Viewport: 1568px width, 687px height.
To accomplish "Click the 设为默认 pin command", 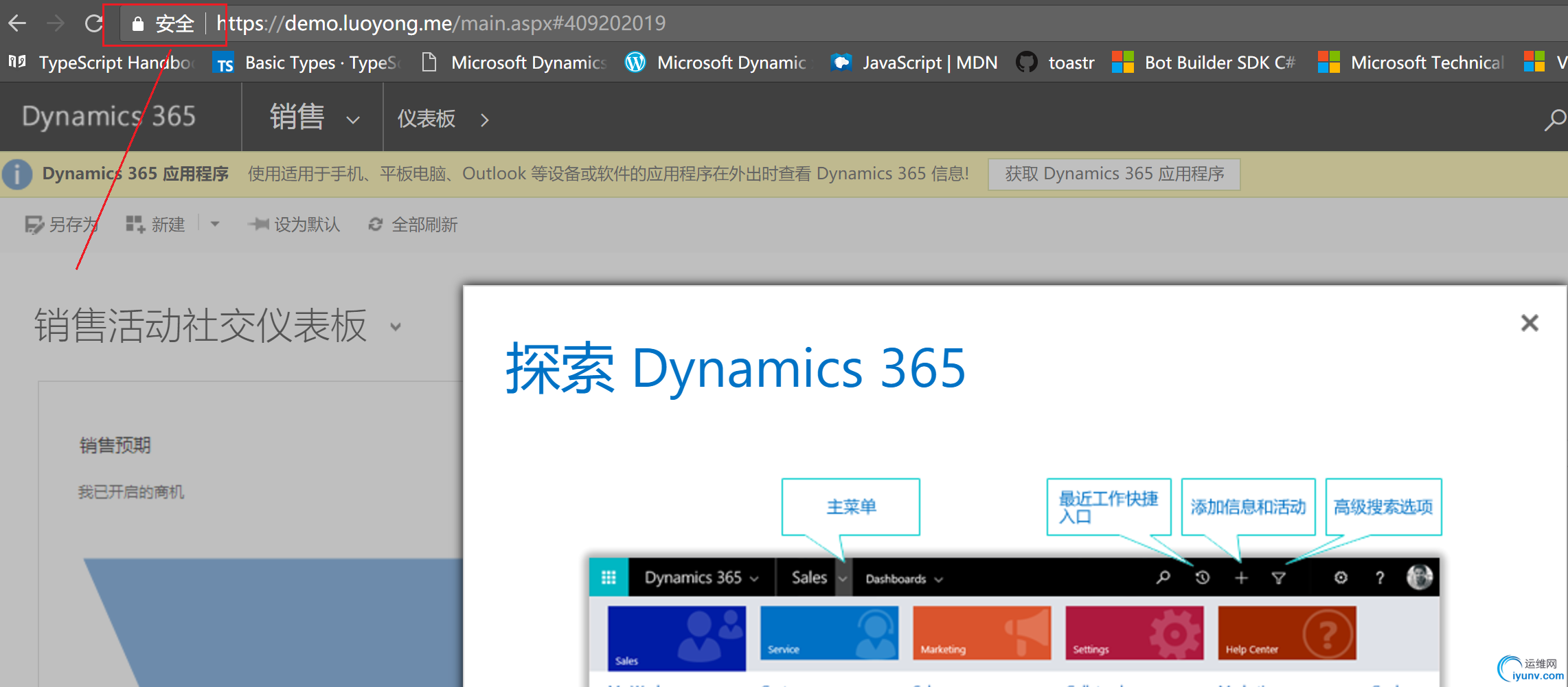I will tap(294, 225).
